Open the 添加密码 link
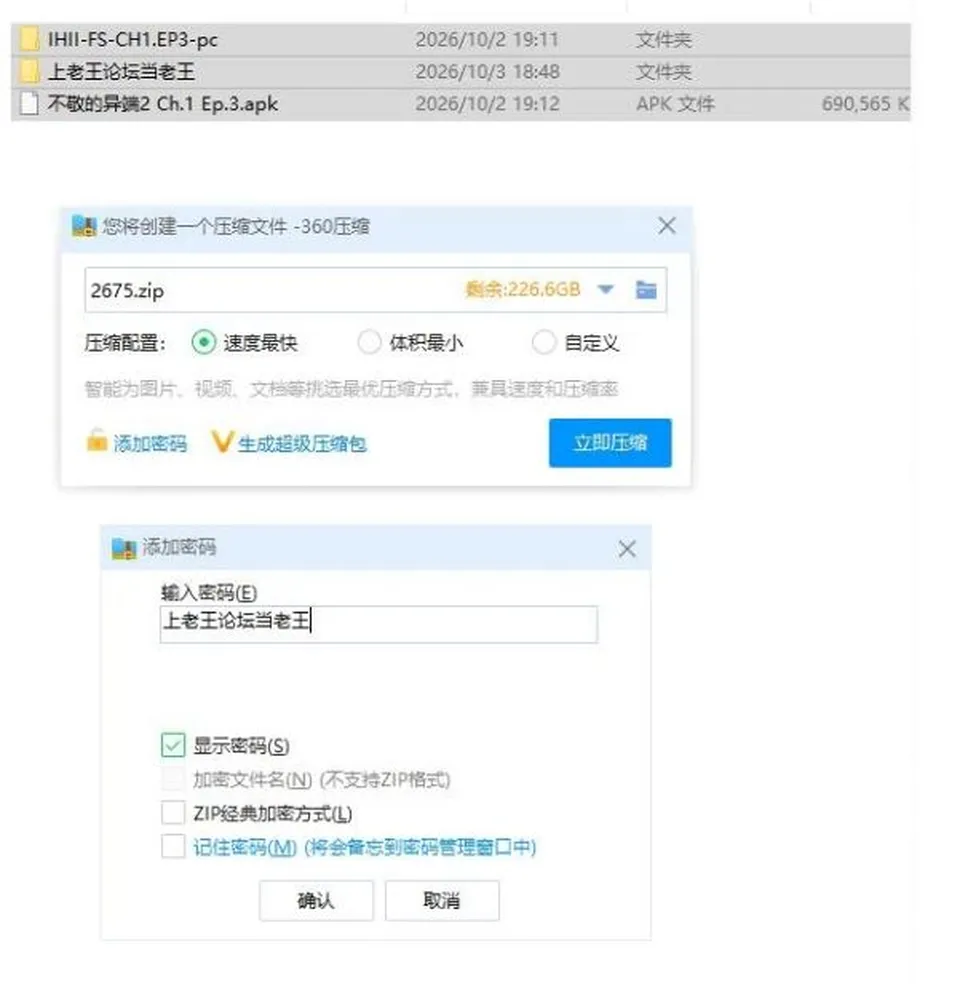This screenshot has width=960, height=984. (150, 444)
